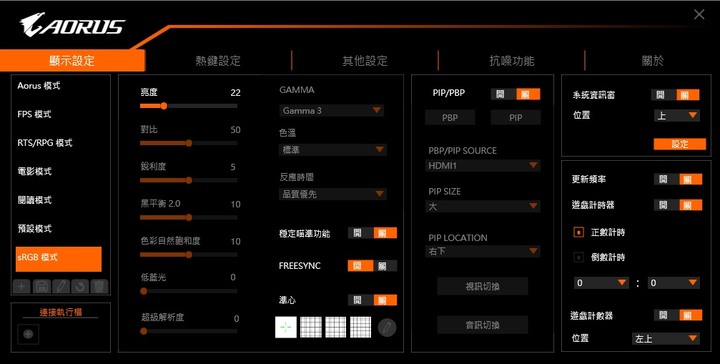This screenshot has height=364, width=720.
Task: Click the orange 設定 button
Action: coord(680,144)
